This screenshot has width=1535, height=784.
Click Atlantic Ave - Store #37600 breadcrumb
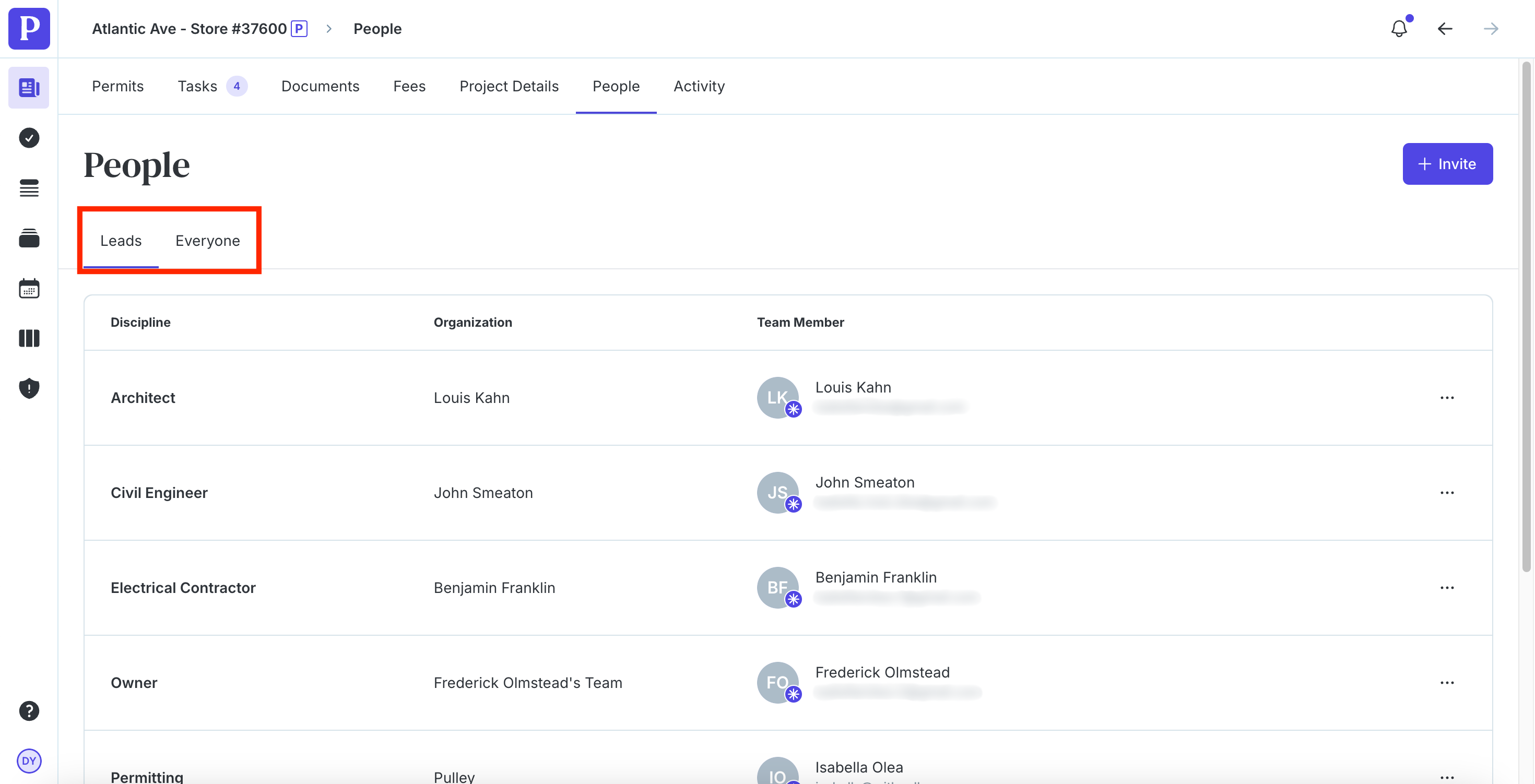click(189, 29)
